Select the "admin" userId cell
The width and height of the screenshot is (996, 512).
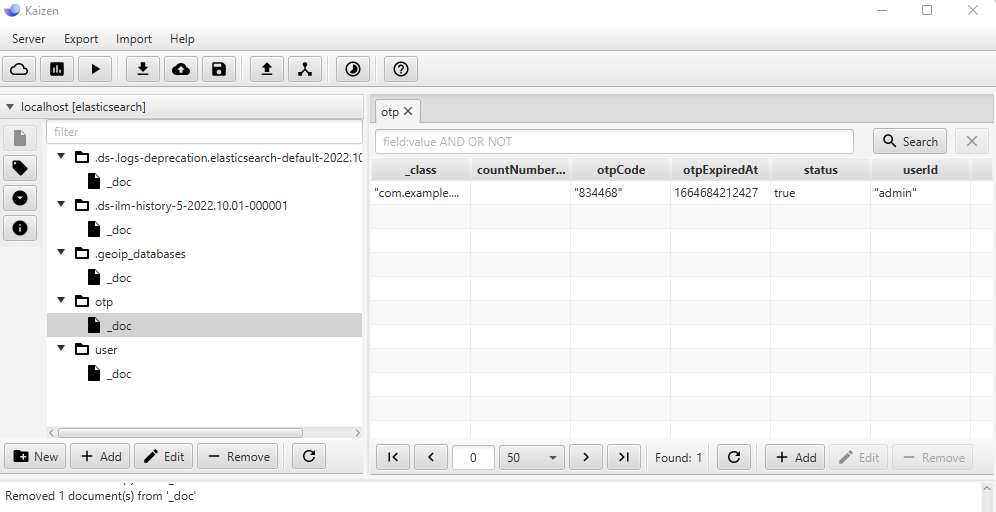pos(920,192)
